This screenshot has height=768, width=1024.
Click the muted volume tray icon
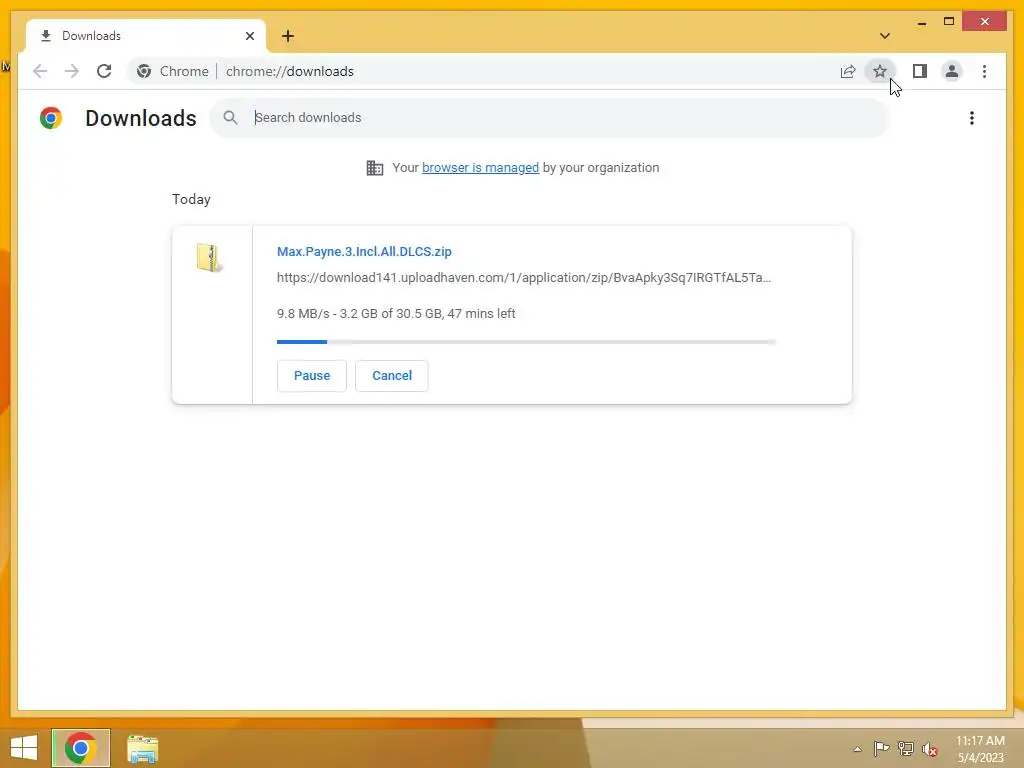coord(929,749)
